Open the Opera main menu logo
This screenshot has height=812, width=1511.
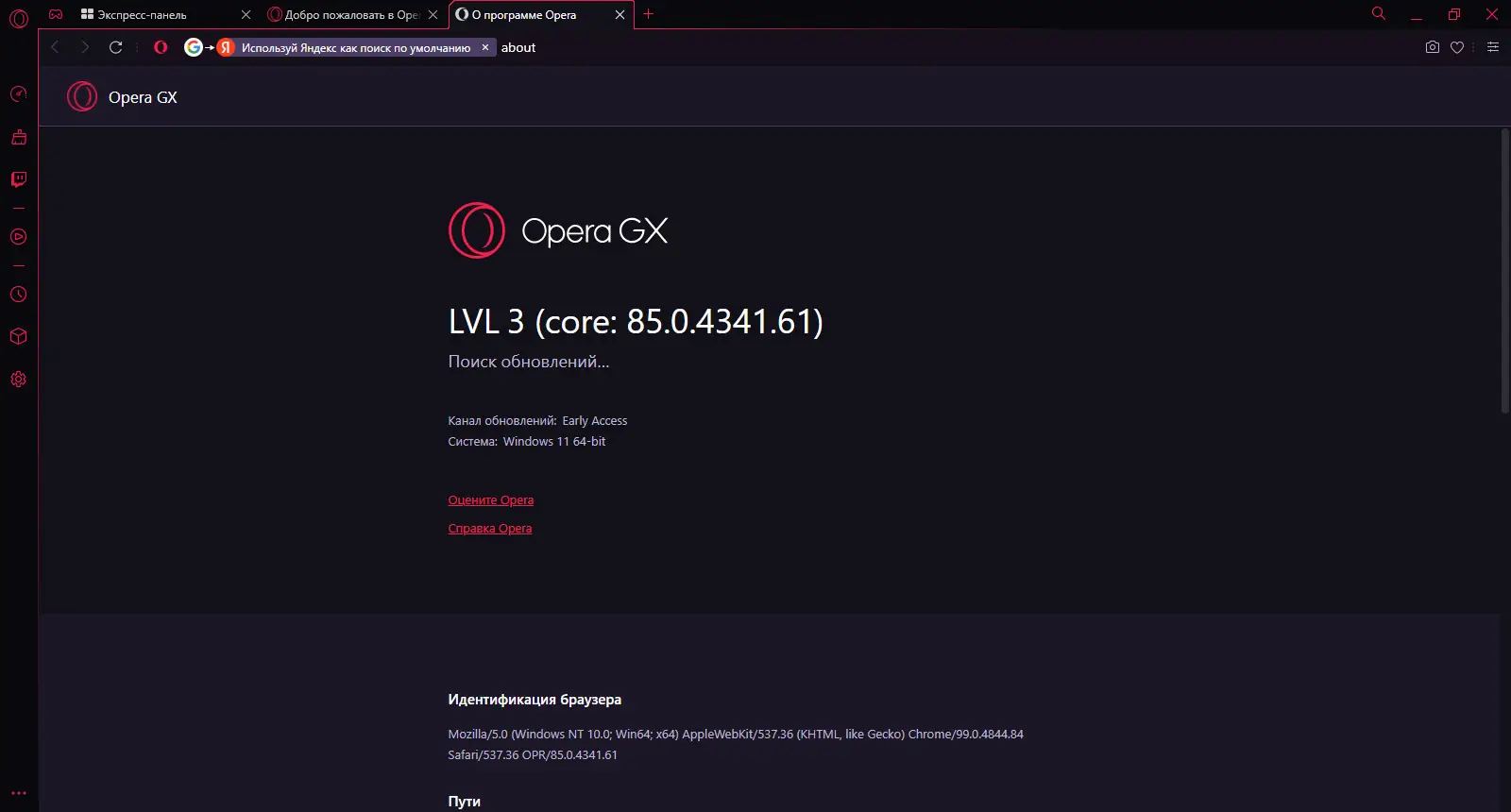click(19, 17)
